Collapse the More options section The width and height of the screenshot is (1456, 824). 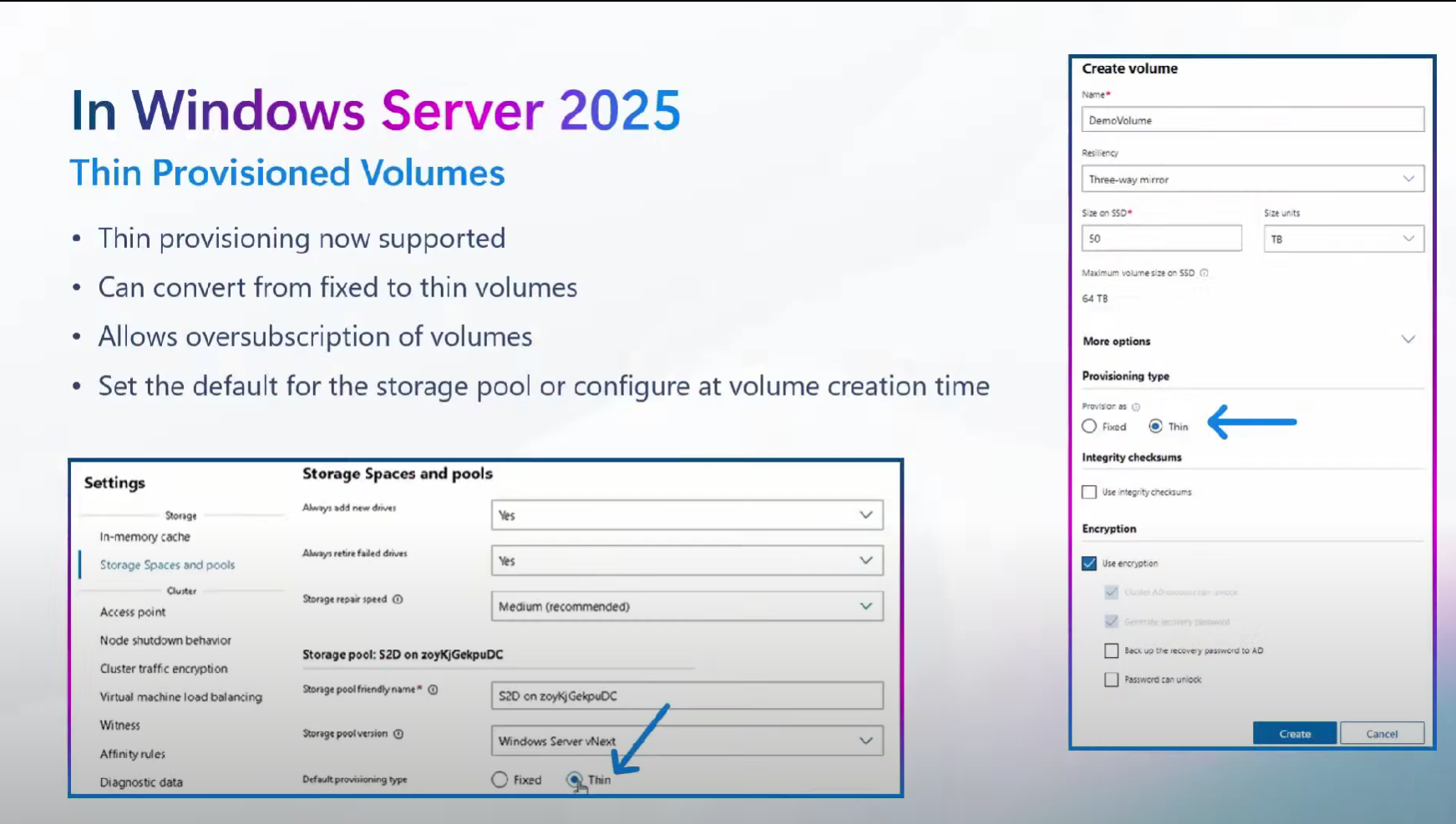pos(1408,340)
